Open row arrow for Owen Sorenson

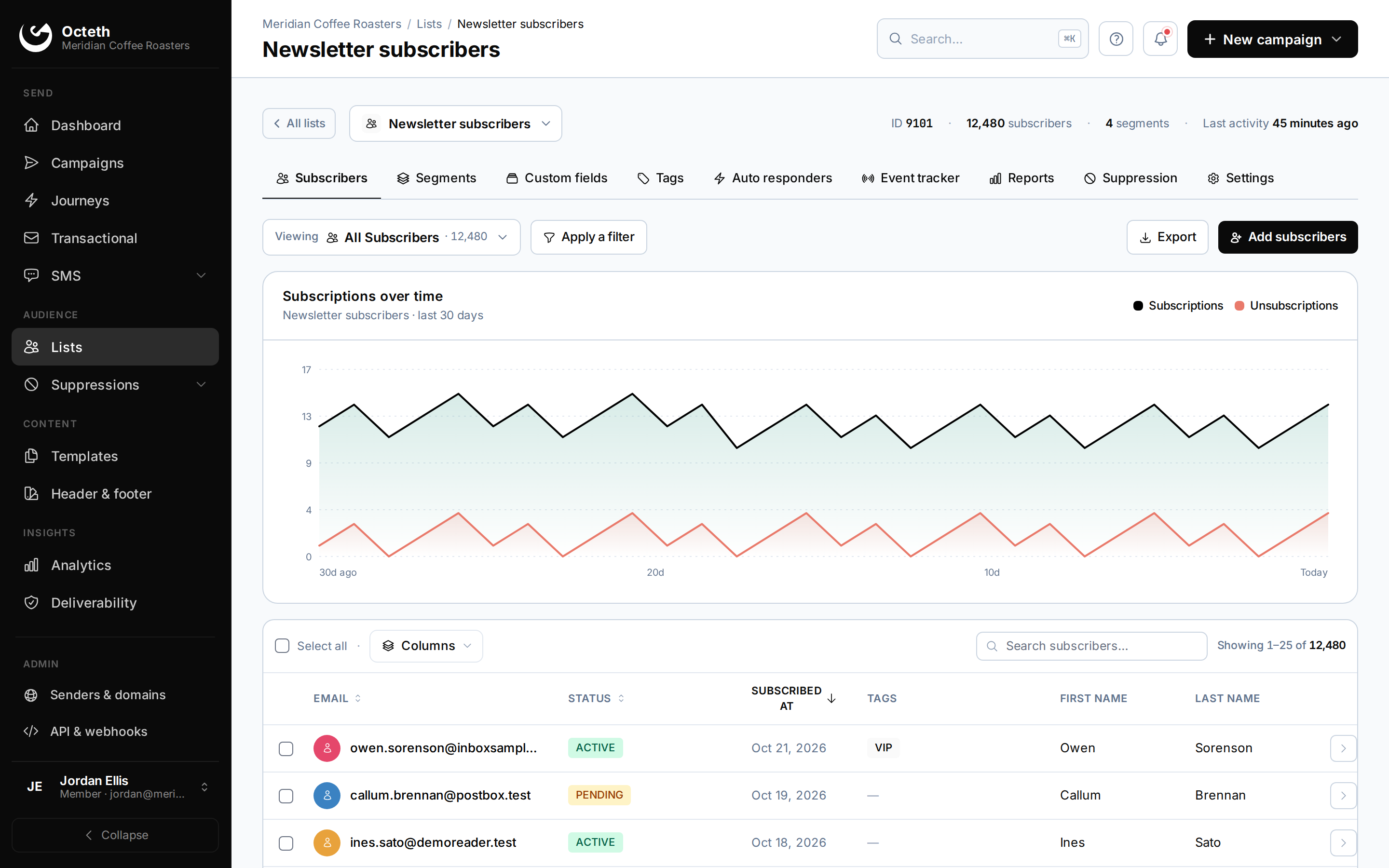pyautogui.click(x=1343, y=748)
